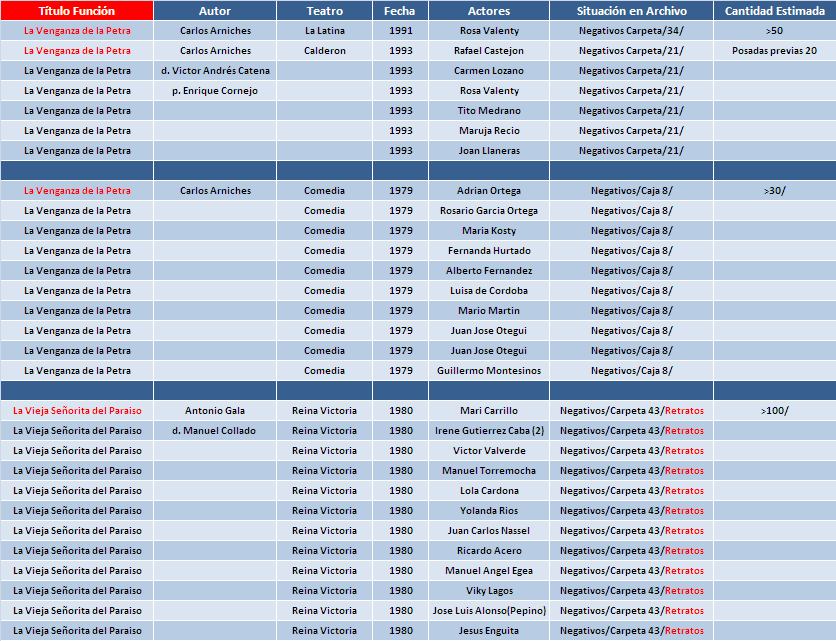
Task: Select actor 'Juan Carlos Nassel'
Action: pos(489,531)
